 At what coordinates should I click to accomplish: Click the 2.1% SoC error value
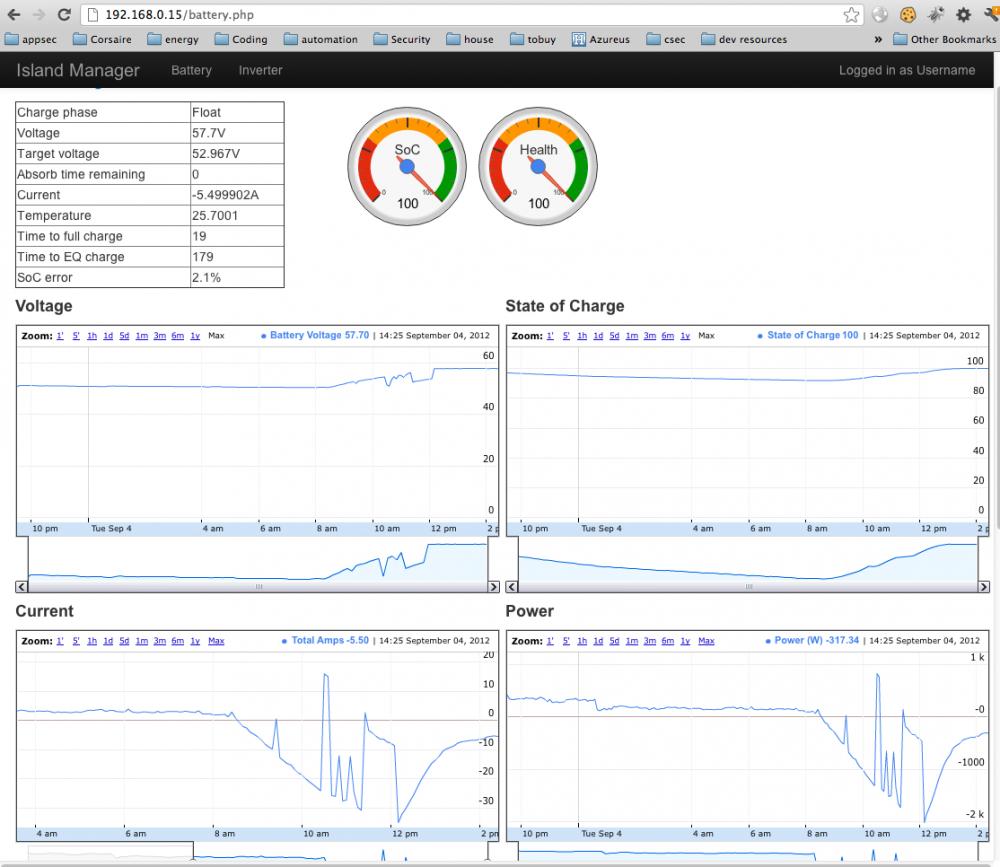click(206, 278)
